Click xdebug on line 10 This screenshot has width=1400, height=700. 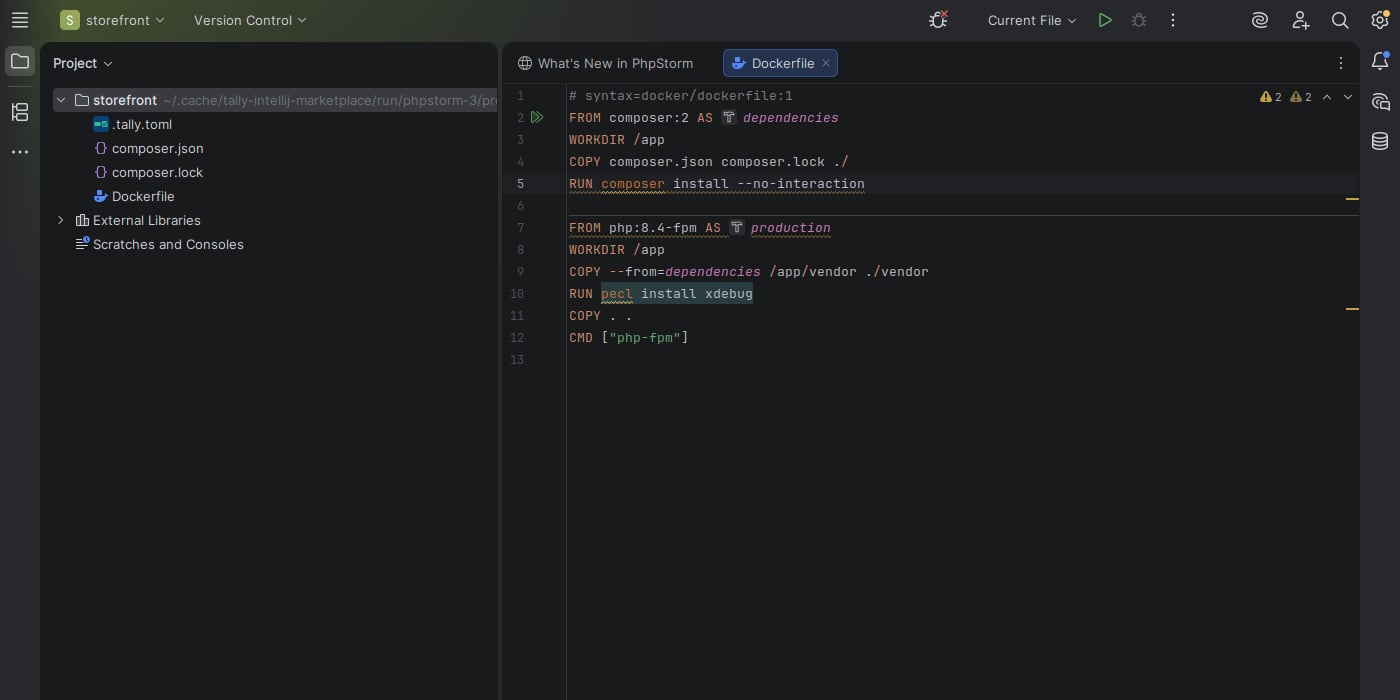coord(729,293)
